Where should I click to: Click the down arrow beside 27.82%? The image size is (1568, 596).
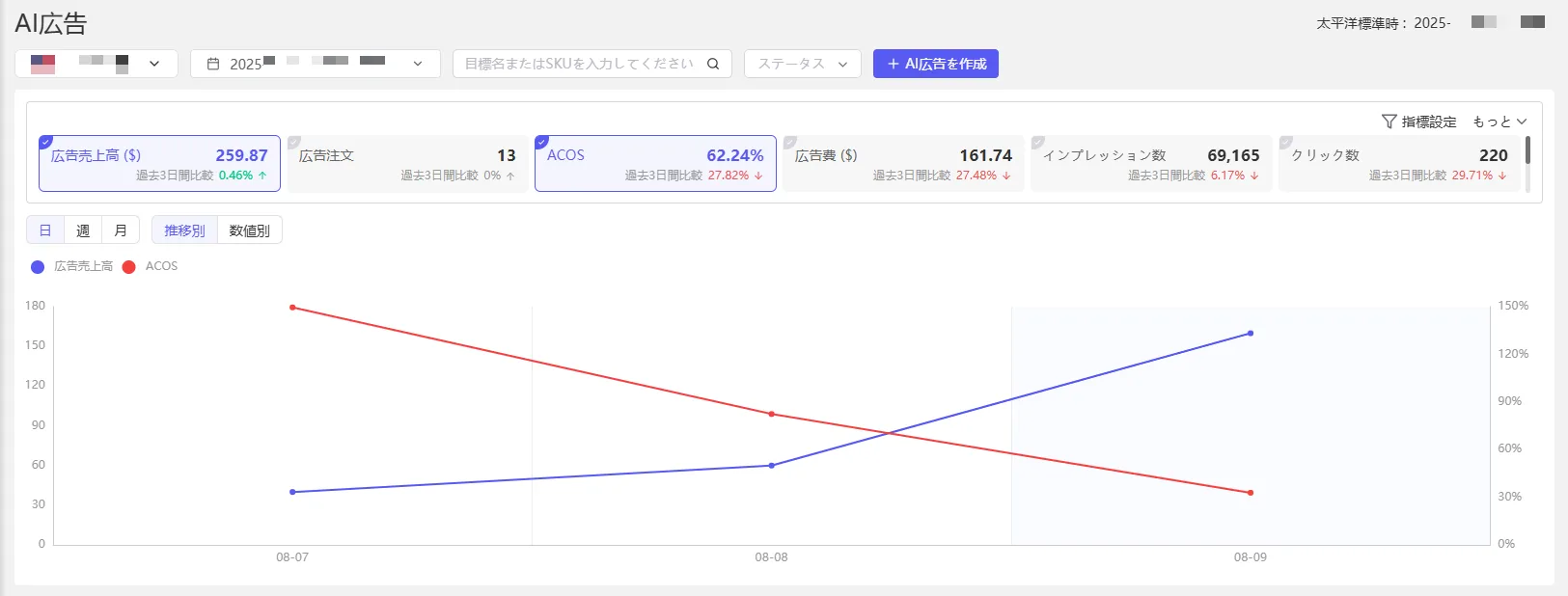pyautogui.click(x=758, y=176)
